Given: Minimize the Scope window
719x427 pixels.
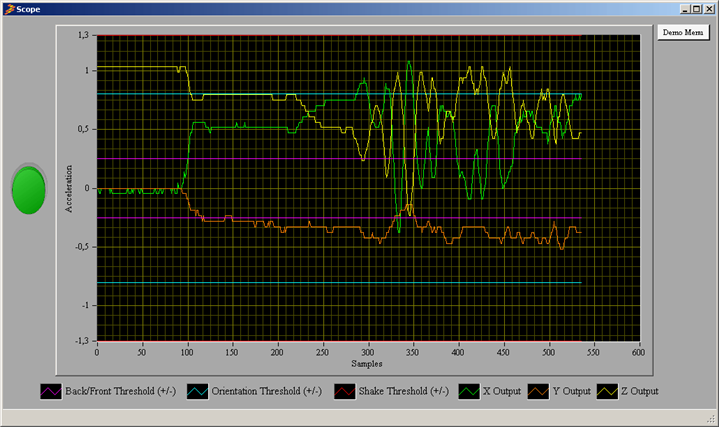Looking at the screenshot, I should (x=686, y=9).
